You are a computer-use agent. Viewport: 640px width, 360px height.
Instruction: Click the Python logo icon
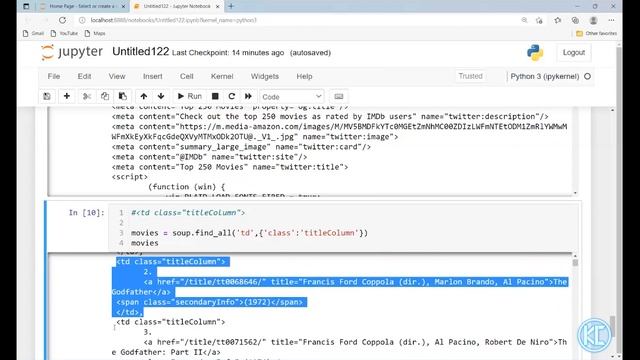535,53
